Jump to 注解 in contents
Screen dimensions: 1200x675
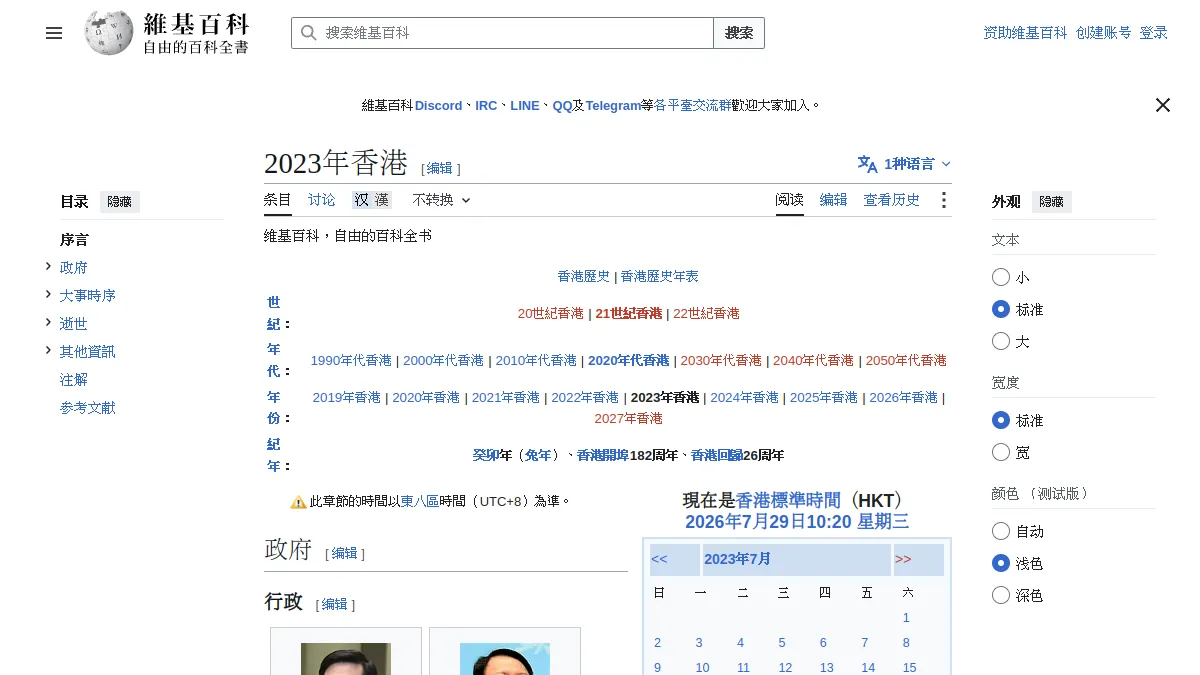click(74, 380)
